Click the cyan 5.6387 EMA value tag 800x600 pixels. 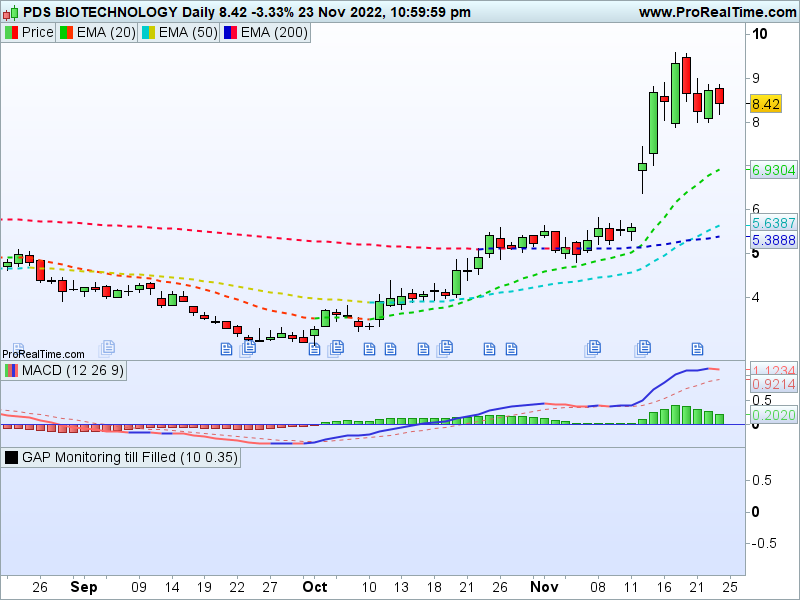(x=773, y=223)
